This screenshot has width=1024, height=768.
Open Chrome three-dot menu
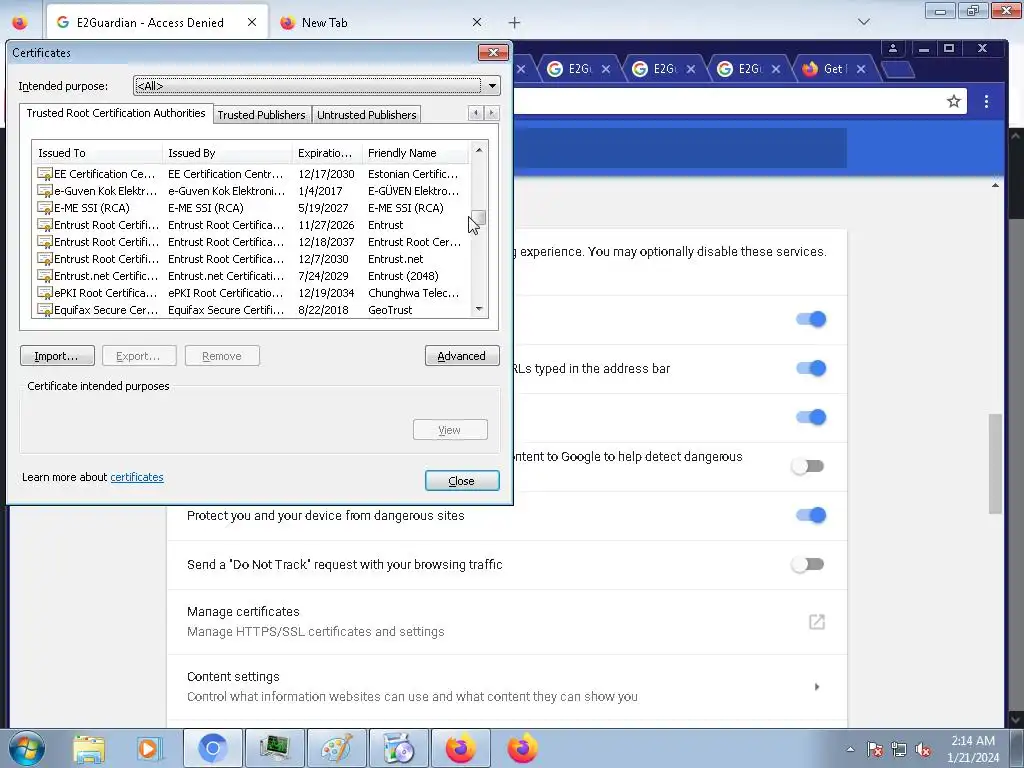point(986,101)
